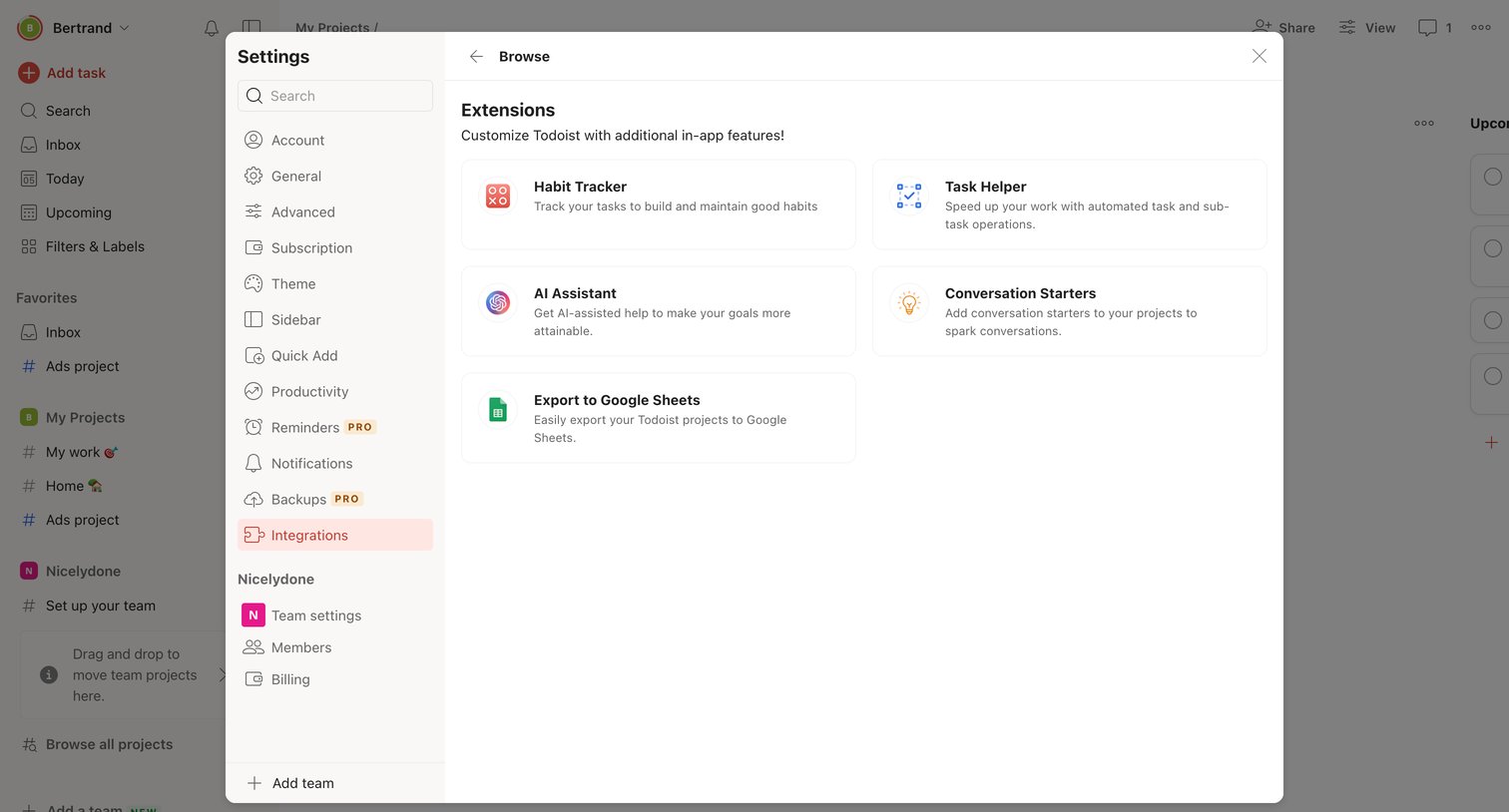Select the Integrations settings item
The height and width of the screenshot is (812, 1509).
(335, 536)
